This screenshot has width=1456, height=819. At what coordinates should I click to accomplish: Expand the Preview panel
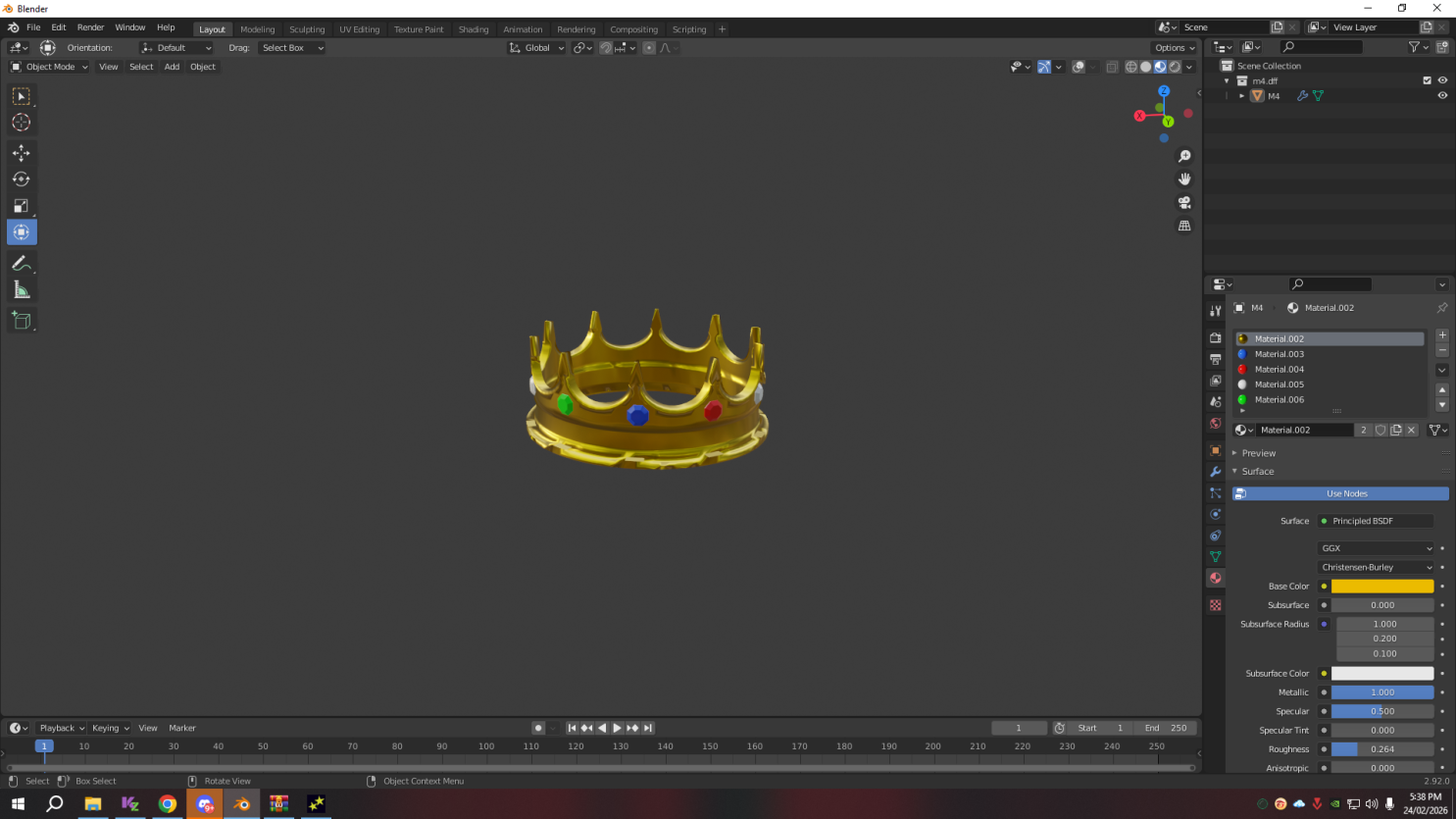(1258, 453)
